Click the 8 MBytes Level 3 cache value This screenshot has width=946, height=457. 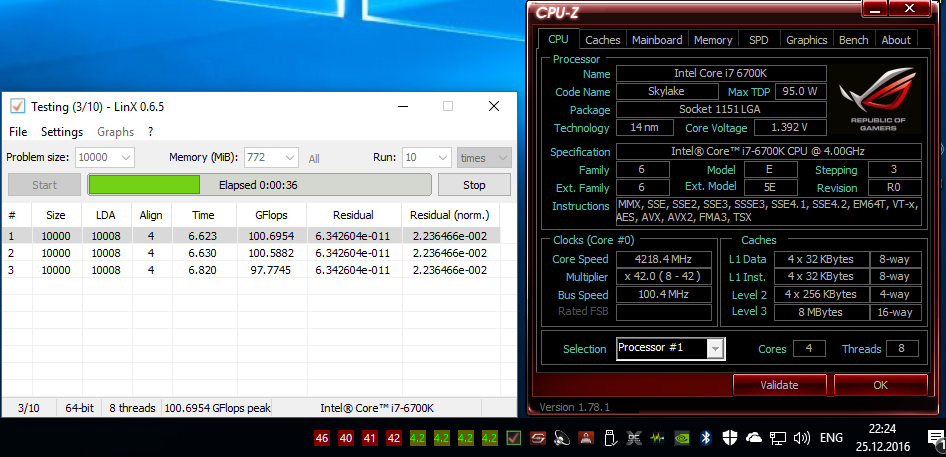coord(821,312)
